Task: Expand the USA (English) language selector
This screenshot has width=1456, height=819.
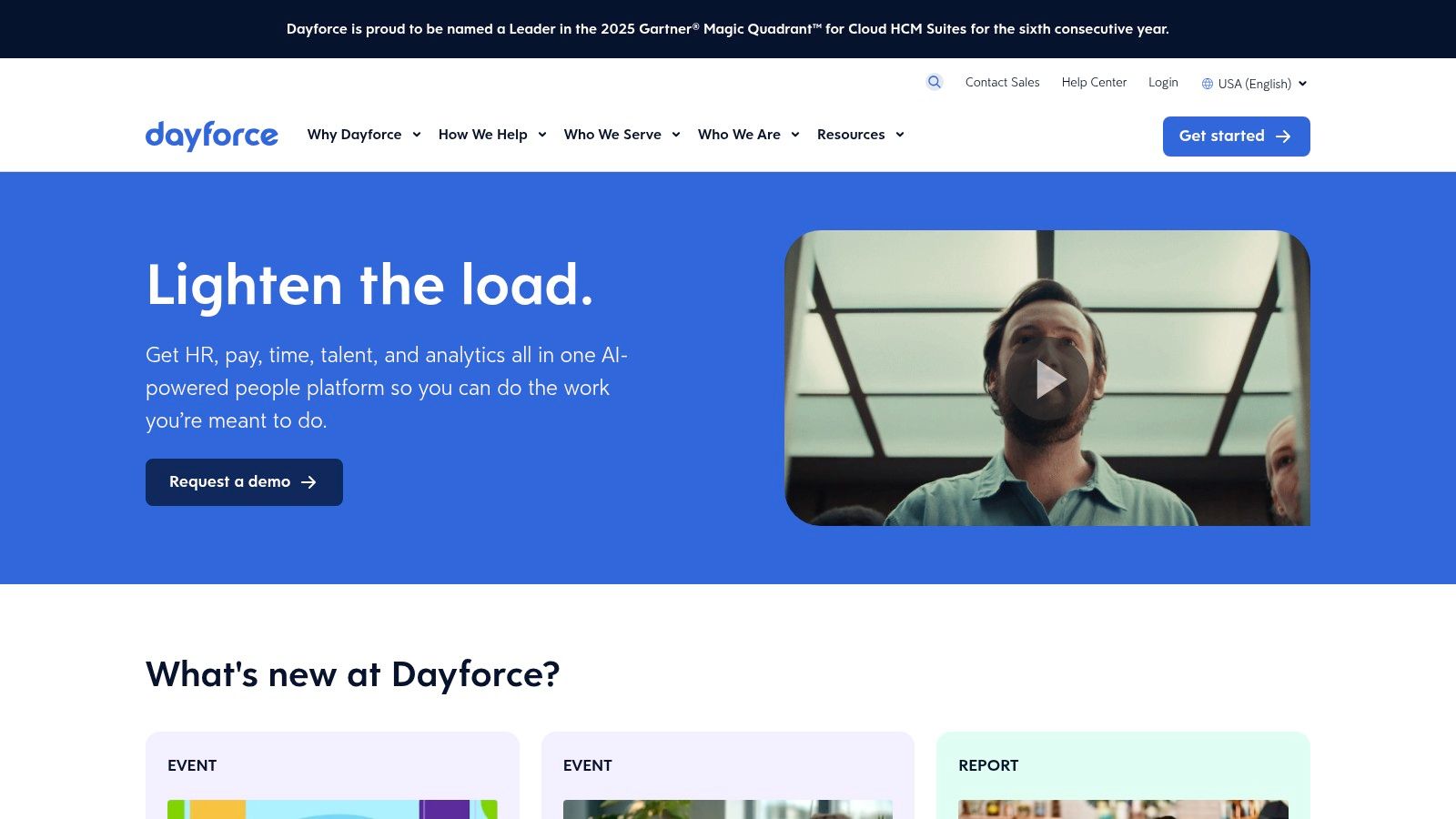Action: click(x=1254, y=83)
